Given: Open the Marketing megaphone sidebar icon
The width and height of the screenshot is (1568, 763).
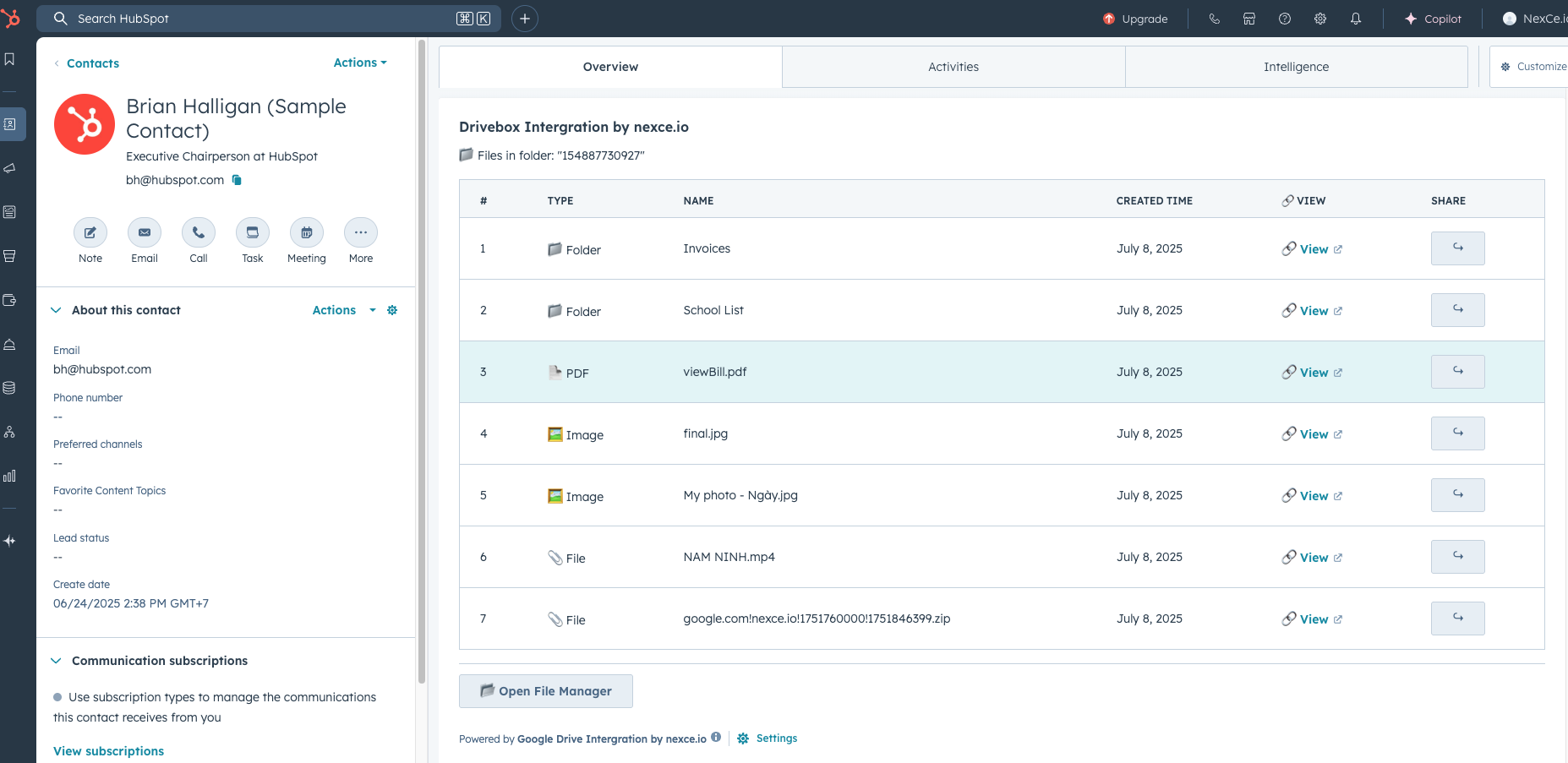Looking at the screenshot, I should point(10,168).
